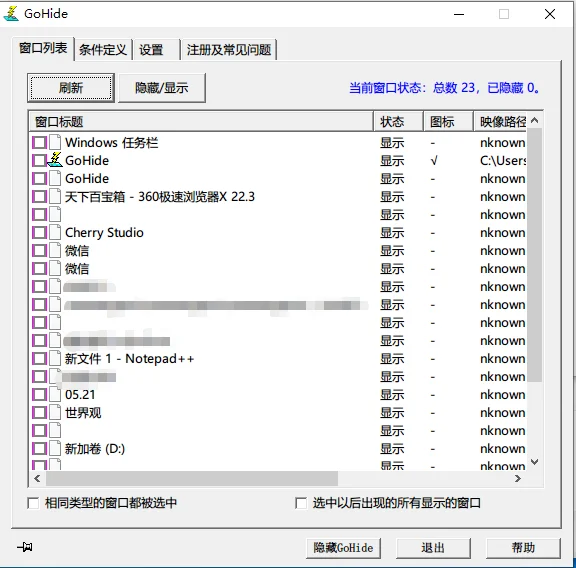The image size is (576, 568).
Task: Click the lightning icon in the GoHide row
Action: [x=55, y=160]
